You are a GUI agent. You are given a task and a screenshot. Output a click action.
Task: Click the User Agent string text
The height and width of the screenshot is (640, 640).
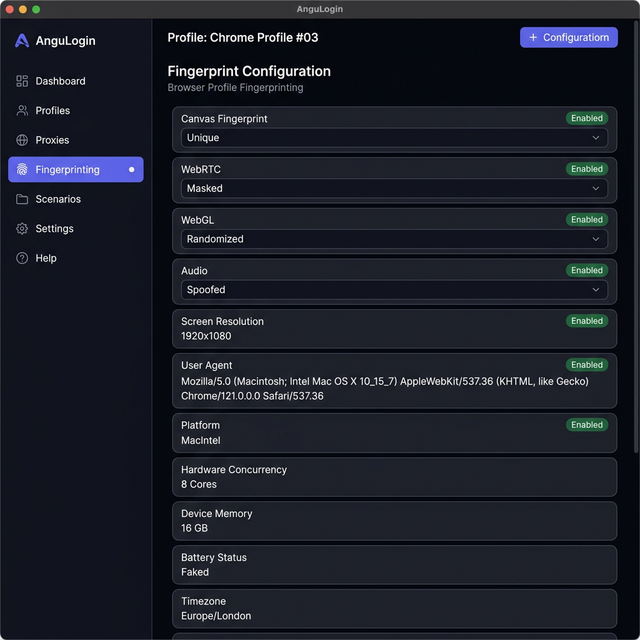pos(384,389)
